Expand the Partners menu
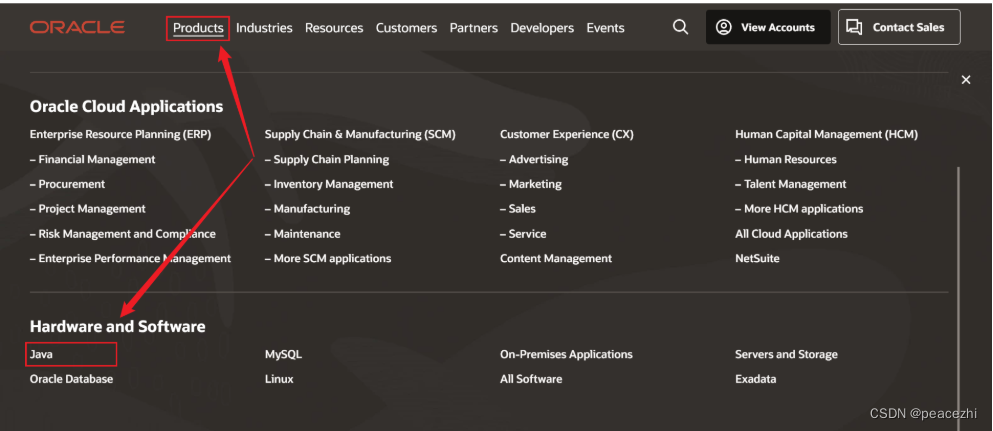The image size is (993, 431). [x=473, y=28]
